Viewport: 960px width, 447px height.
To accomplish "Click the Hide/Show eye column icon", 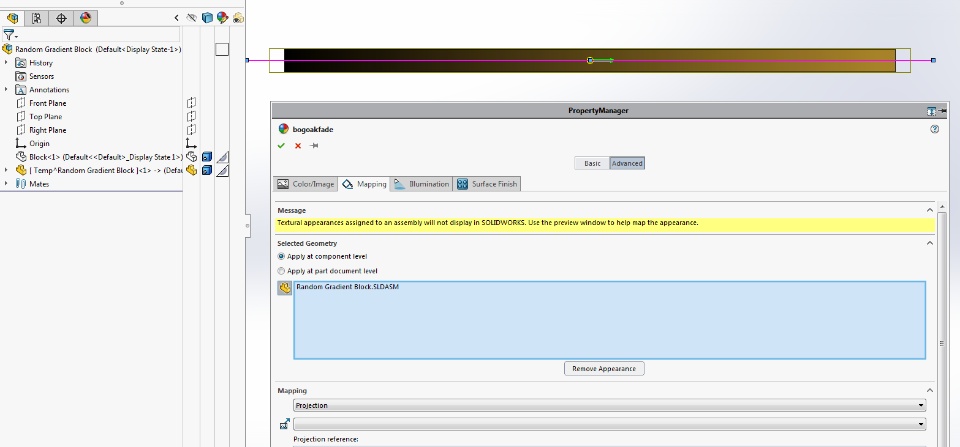I will [x=192, y=18].
